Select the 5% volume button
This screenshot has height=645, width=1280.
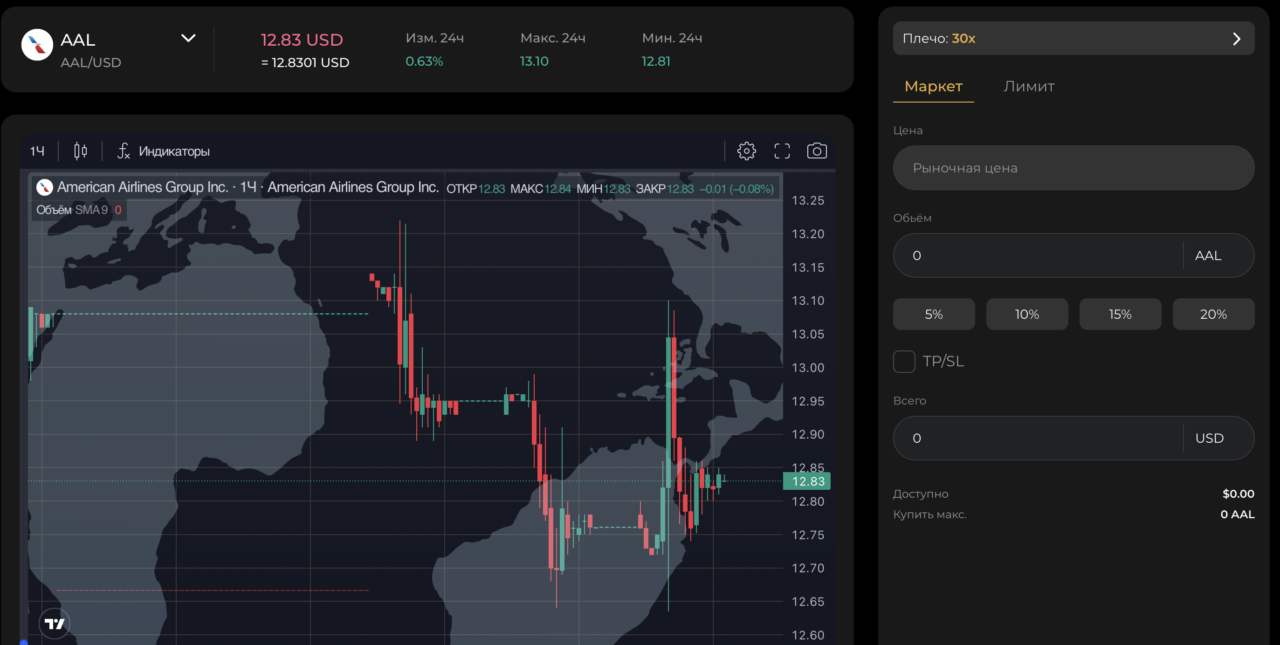tap(934, 314)
